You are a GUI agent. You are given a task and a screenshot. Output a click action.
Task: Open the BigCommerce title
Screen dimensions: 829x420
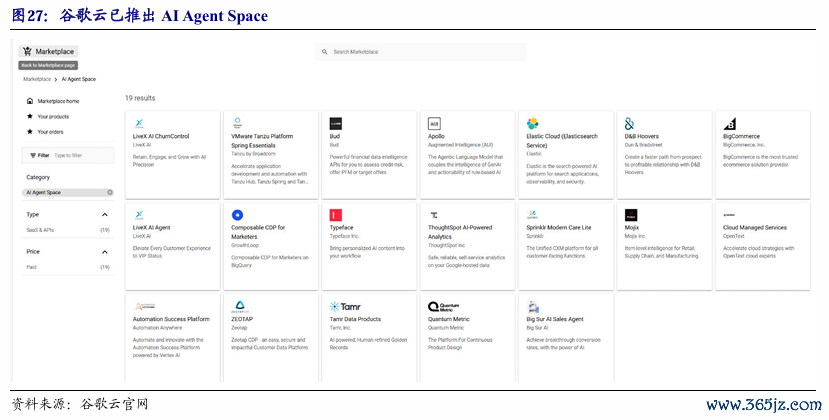pos(741,136)
